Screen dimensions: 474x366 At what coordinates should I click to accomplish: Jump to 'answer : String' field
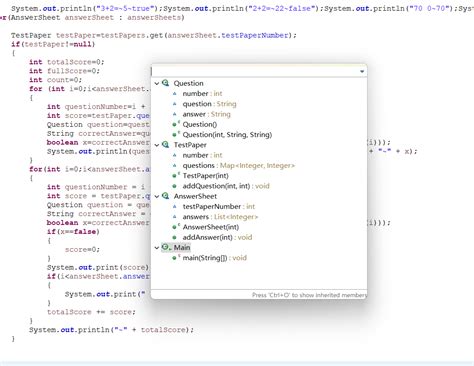[206, 114]
